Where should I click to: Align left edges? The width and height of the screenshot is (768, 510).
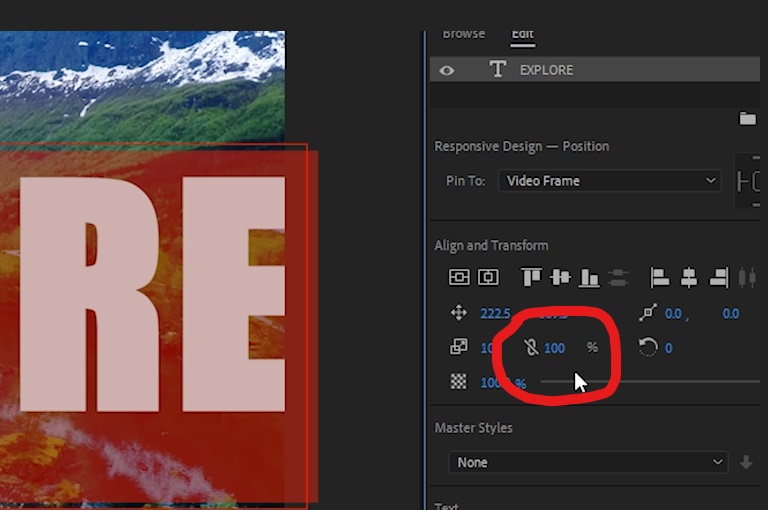pyautogui.click(x=659, y=277)
